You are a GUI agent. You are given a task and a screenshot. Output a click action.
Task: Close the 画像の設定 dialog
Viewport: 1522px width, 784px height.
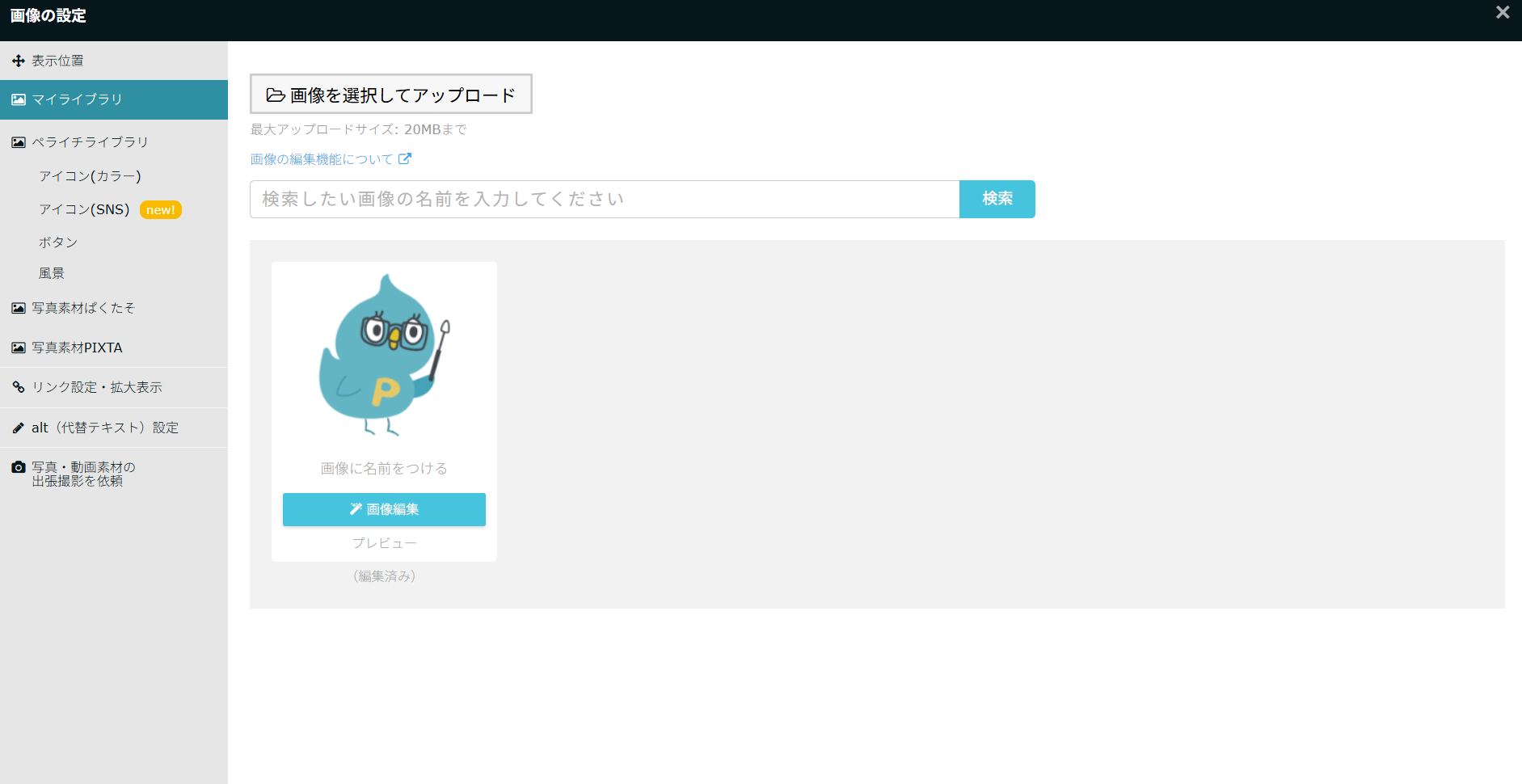(x=1503, y=12)
